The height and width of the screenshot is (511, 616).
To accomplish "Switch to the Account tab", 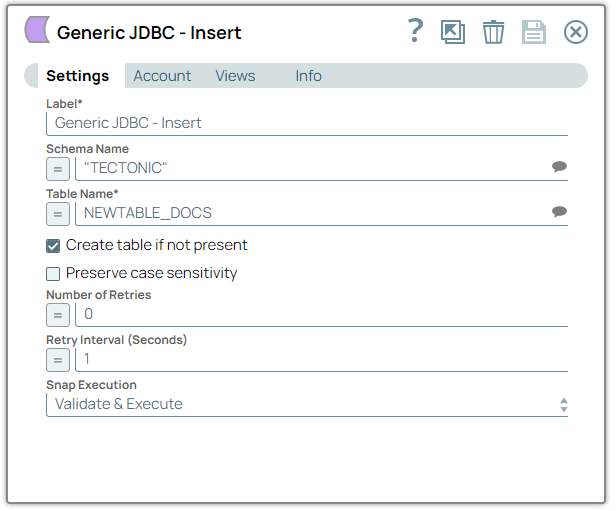I will [162, 76].
